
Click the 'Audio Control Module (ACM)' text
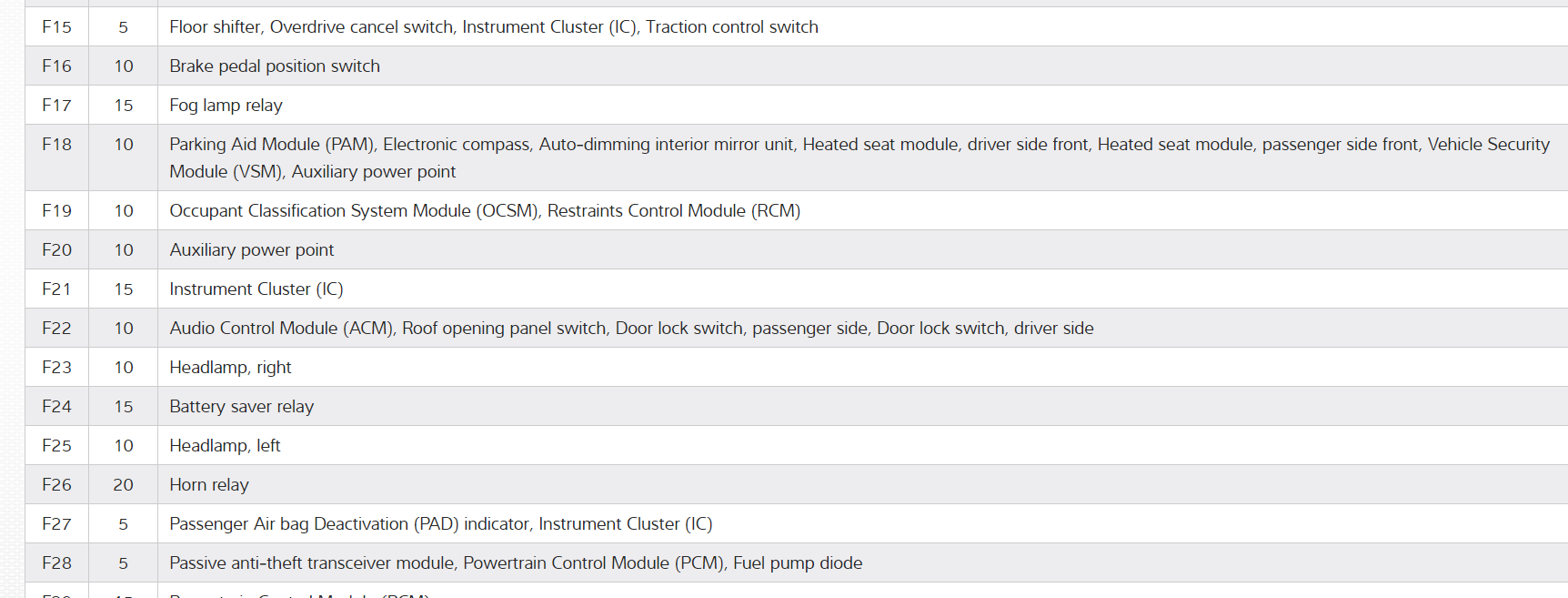pyautogui.click(x=281, y=329)
